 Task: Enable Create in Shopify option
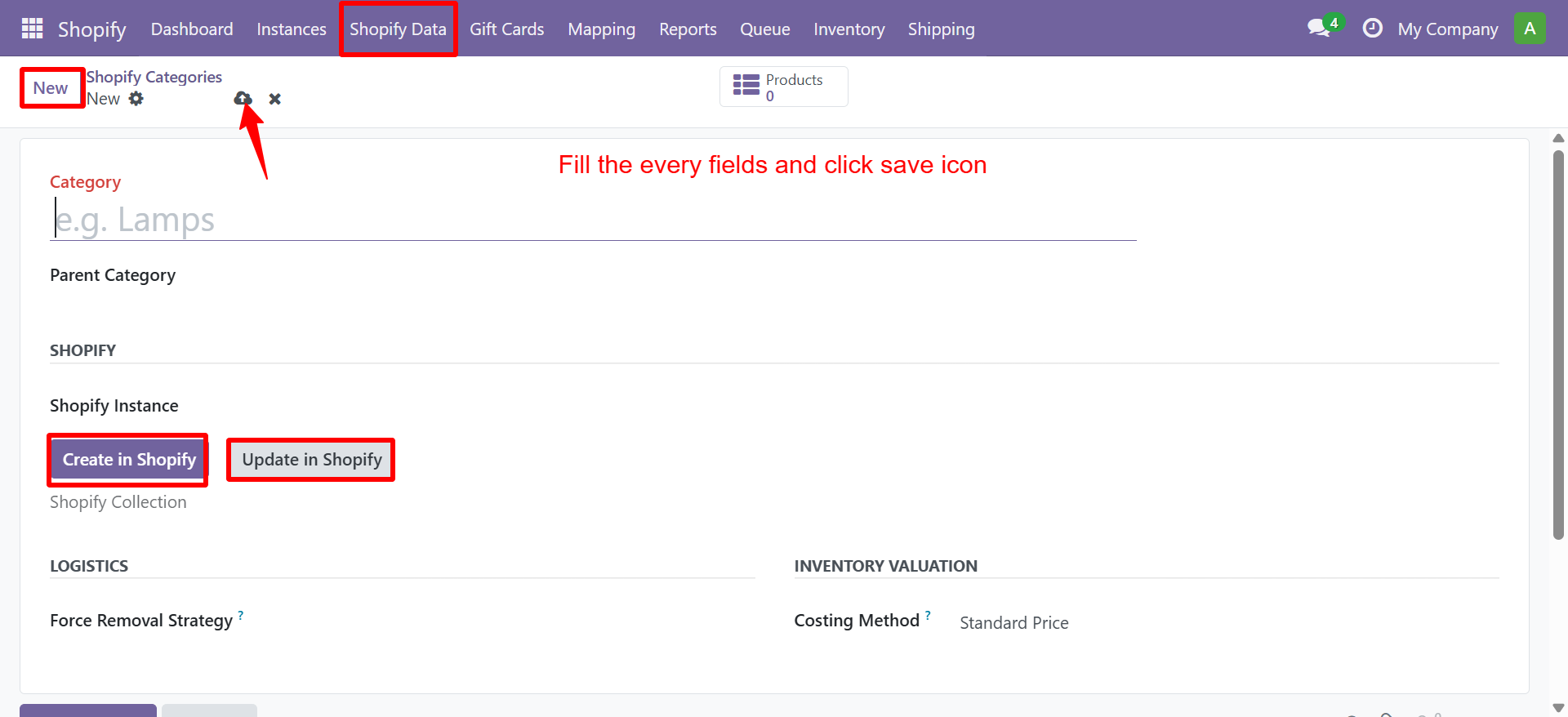127,459
